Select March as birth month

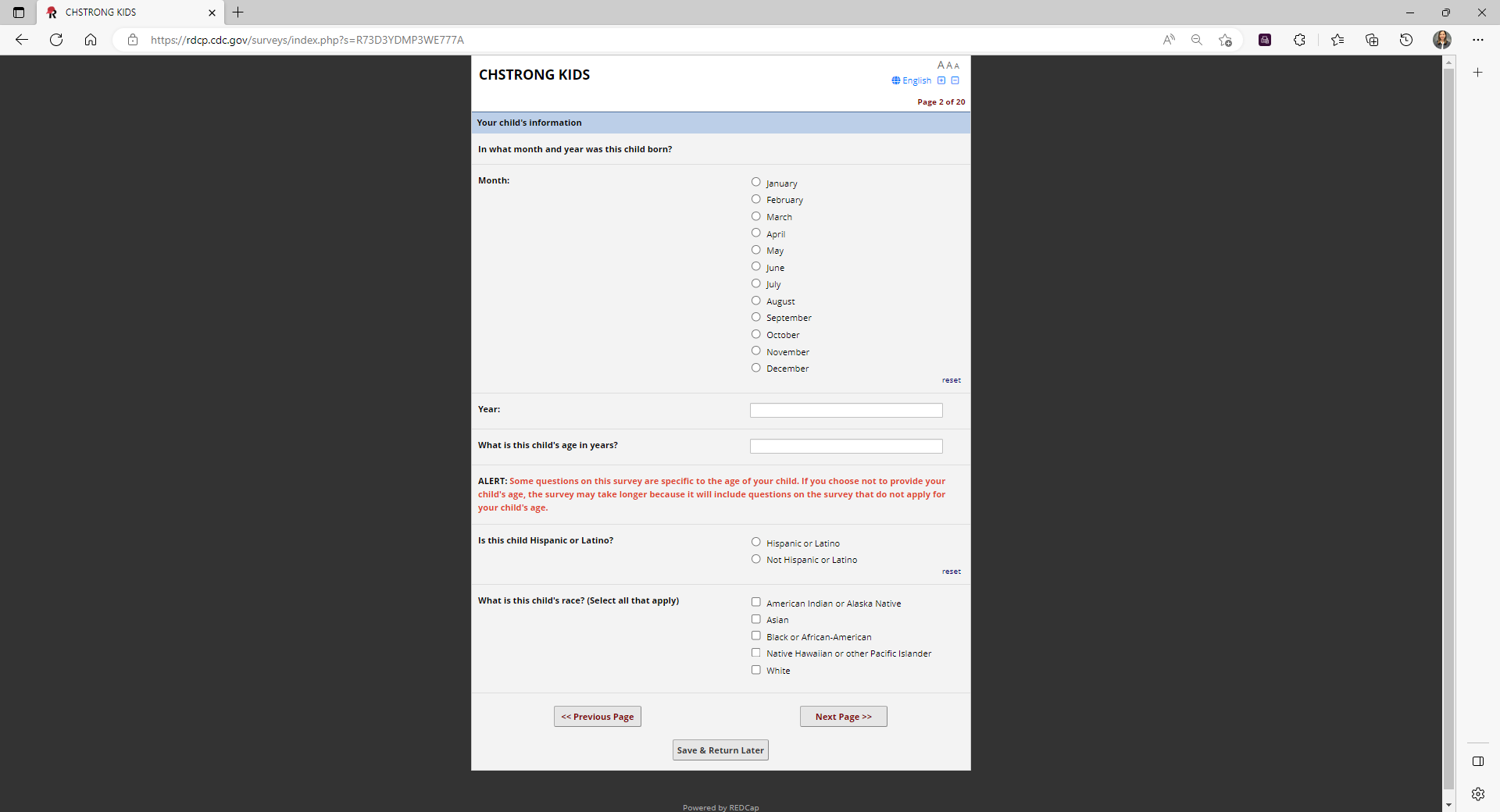[755, 216]
